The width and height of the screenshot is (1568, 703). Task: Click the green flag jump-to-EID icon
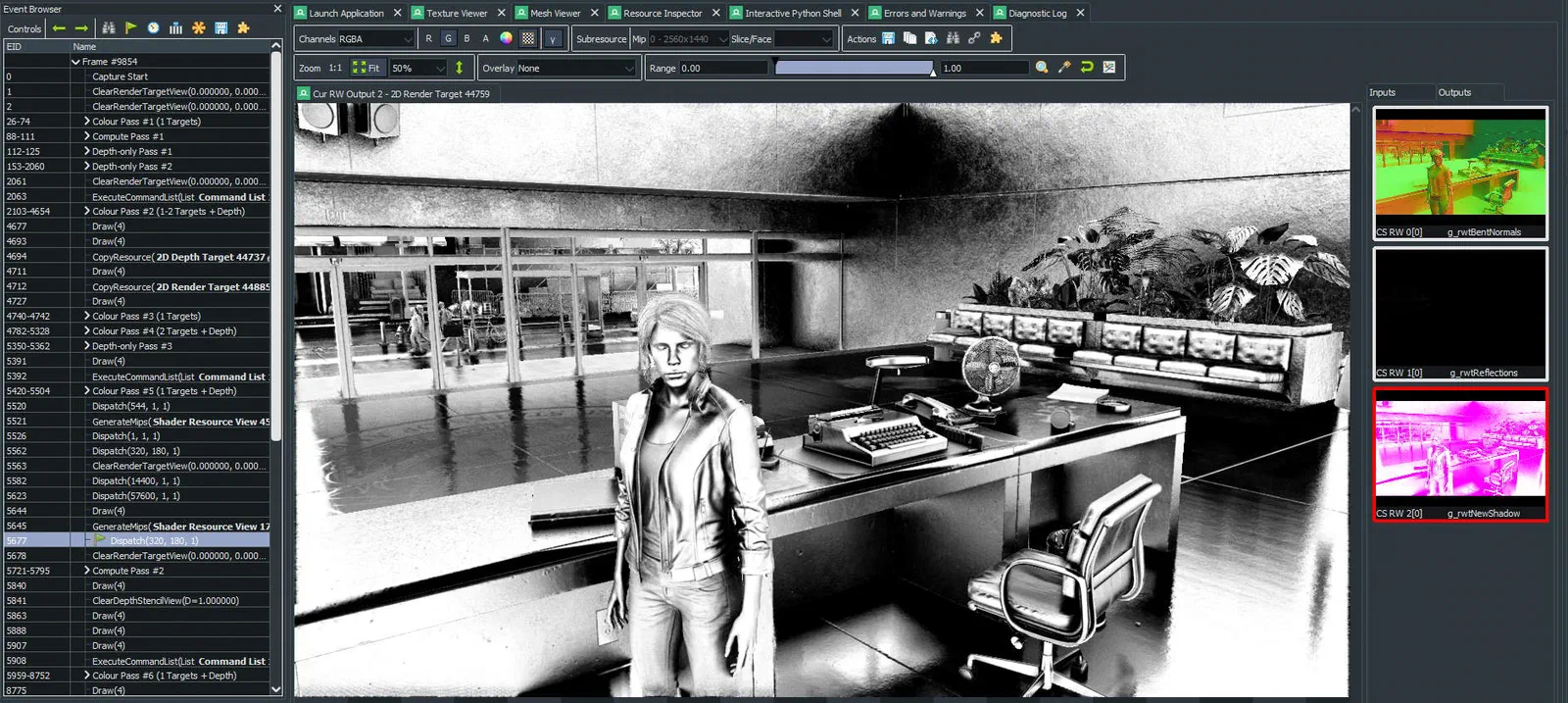pyautogui.click(x=130, y=28)
